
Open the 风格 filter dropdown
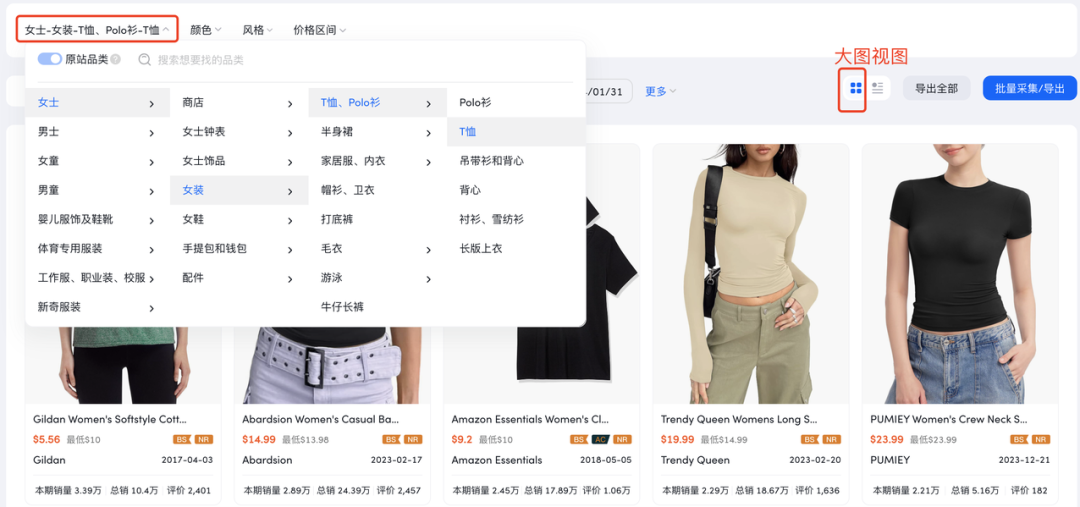[x=258, y=30]
